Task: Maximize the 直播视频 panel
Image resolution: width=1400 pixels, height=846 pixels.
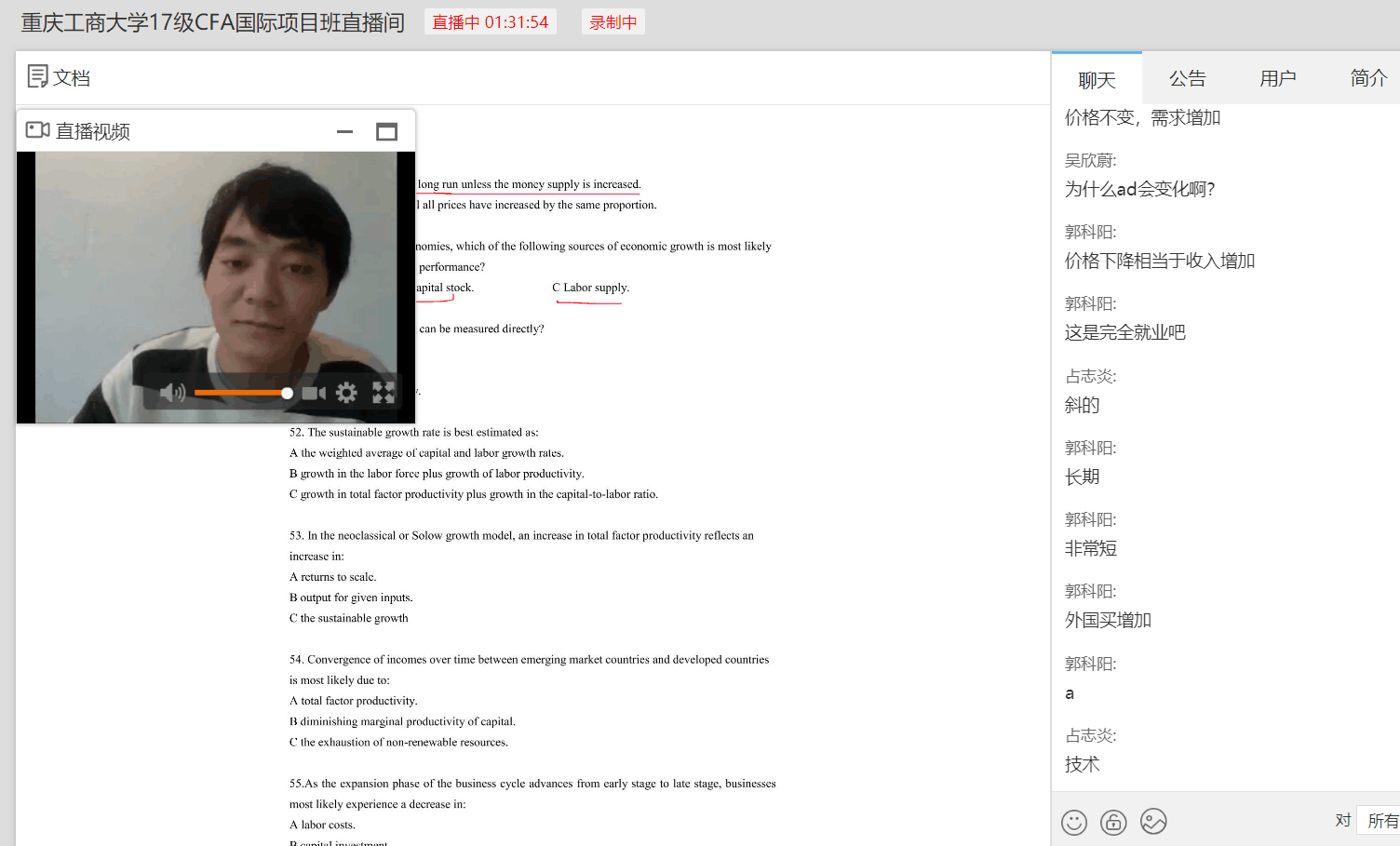Action: click(x=386, y=131)
